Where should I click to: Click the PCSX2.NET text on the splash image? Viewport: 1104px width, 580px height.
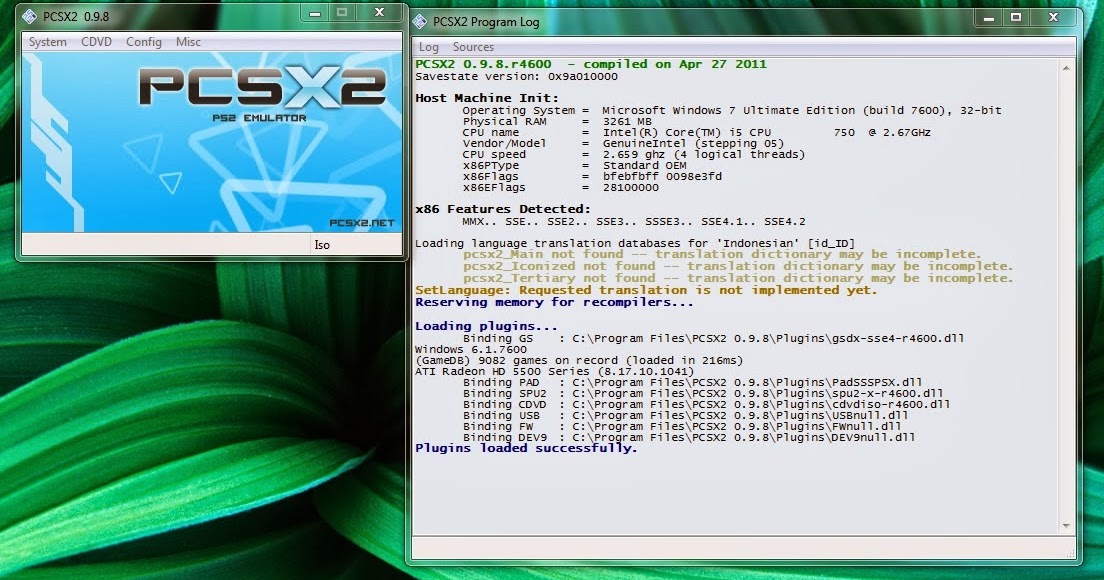(362, 223)
